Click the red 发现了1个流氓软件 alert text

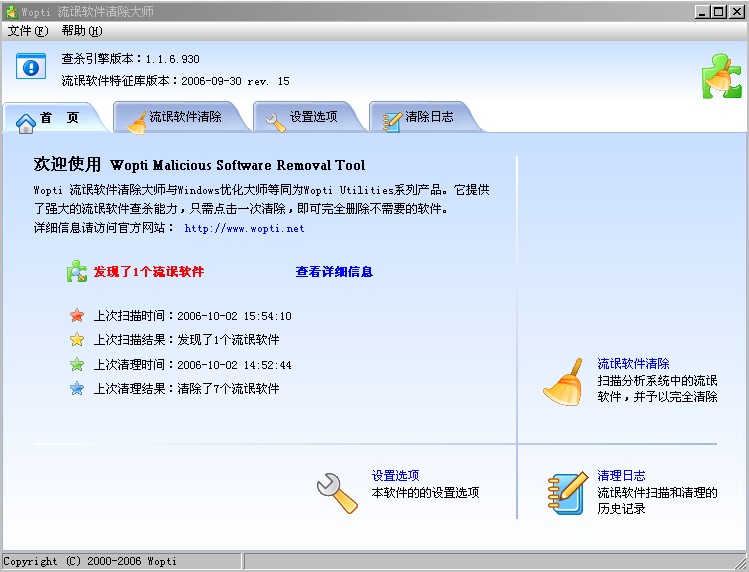[x=149, y=271]
